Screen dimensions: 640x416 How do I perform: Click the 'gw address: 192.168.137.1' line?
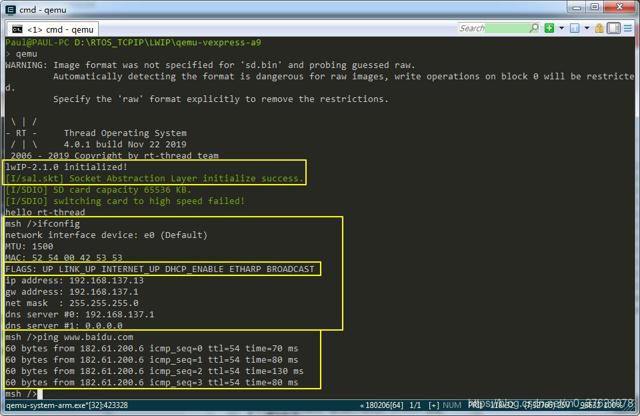coord(72,292)
